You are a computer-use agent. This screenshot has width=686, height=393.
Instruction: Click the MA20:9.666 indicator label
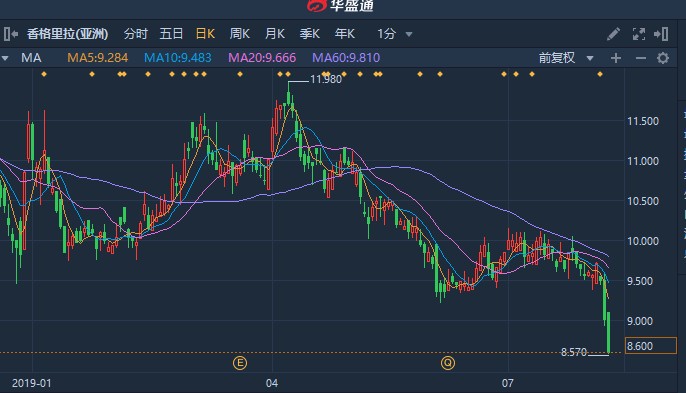click(262, 58)
